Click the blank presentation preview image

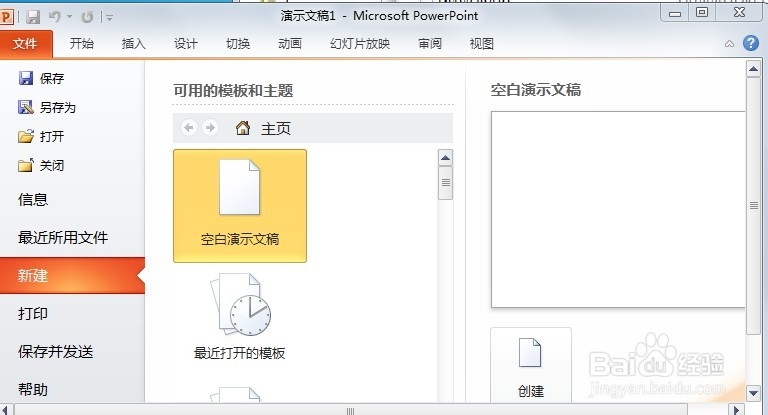(618, 210)
